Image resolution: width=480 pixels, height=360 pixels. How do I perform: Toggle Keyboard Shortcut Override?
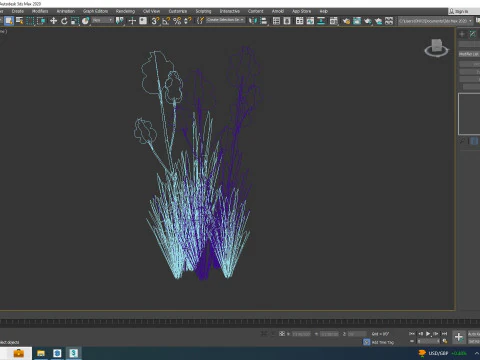point(143,21)
